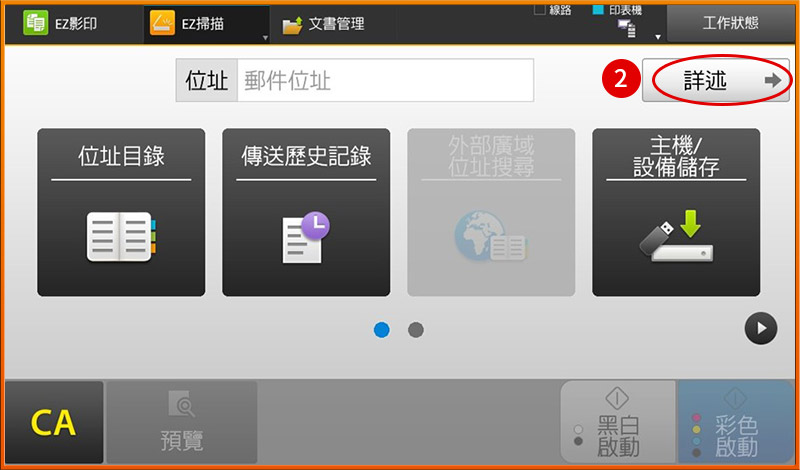Image resolution: width=800 pixels, height=470 pixels.
Task: Select the first blue page indicator dot
Action: tap(381, 330)
